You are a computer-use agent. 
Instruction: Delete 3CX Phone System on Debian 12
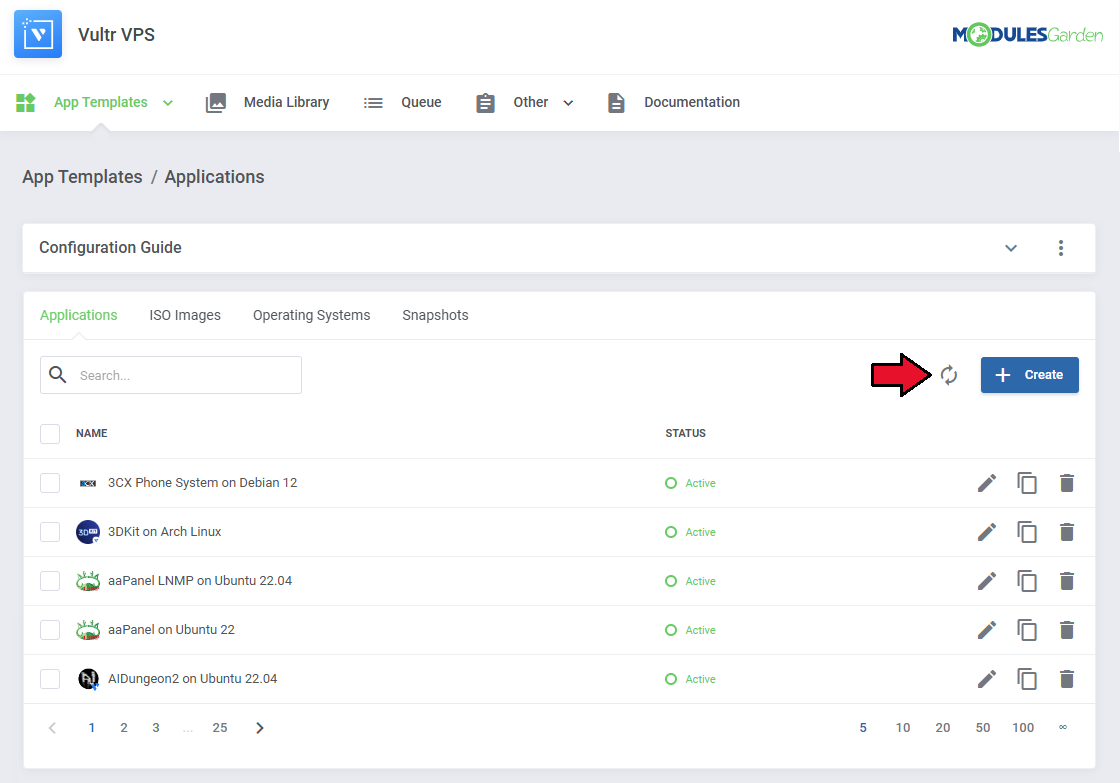(1066, 484)
